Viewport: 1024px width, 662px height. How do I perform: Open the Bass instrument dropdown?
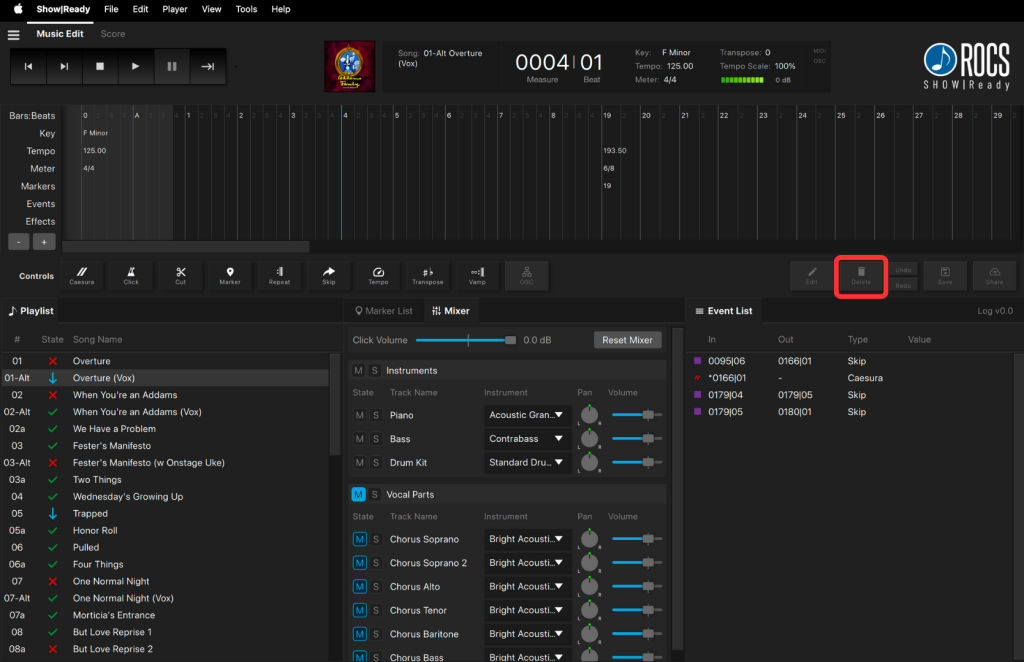(x=526, y=439)
